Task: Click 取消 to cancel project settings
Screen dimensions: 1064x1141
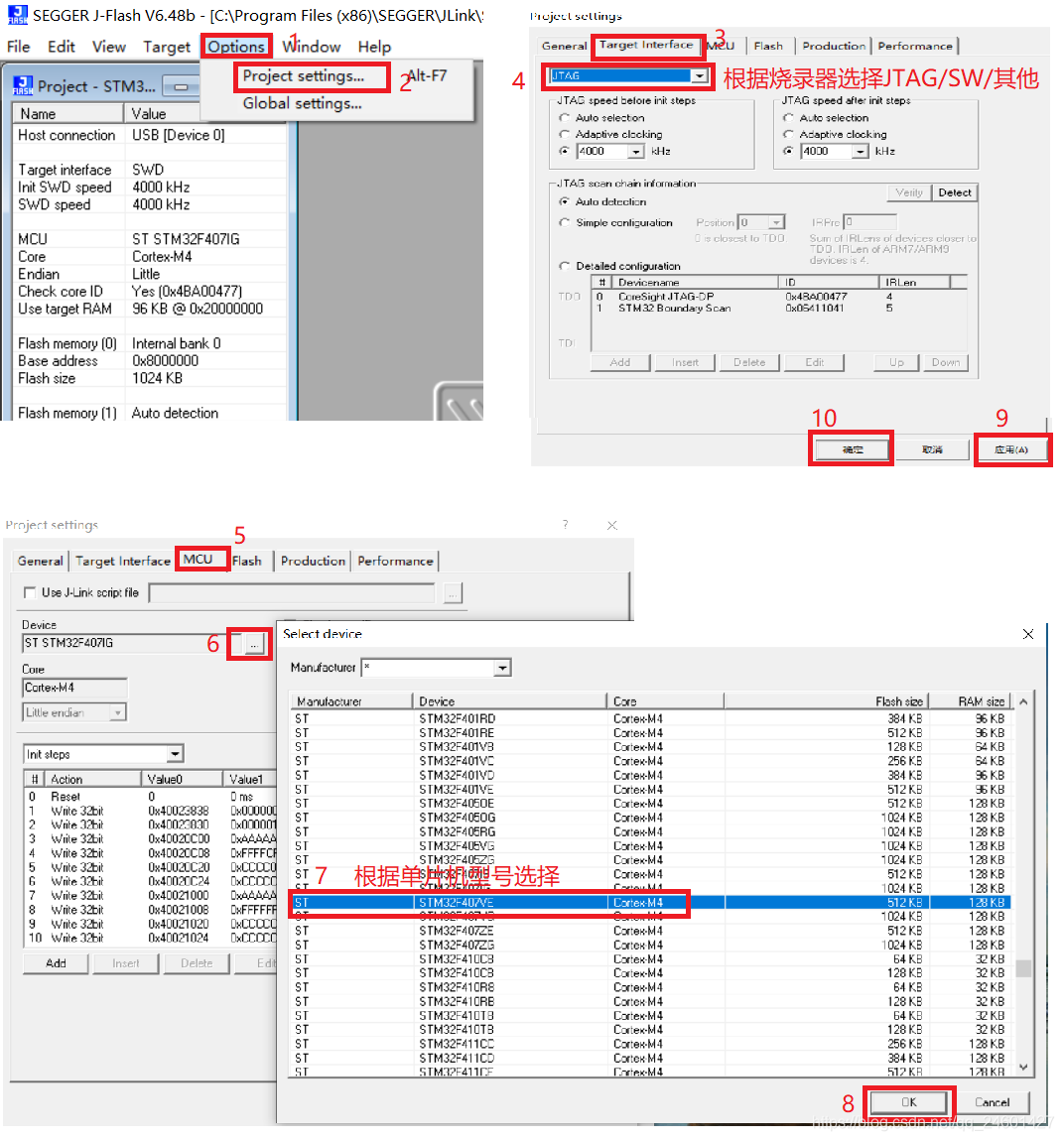Action: [x=932, y=449]
